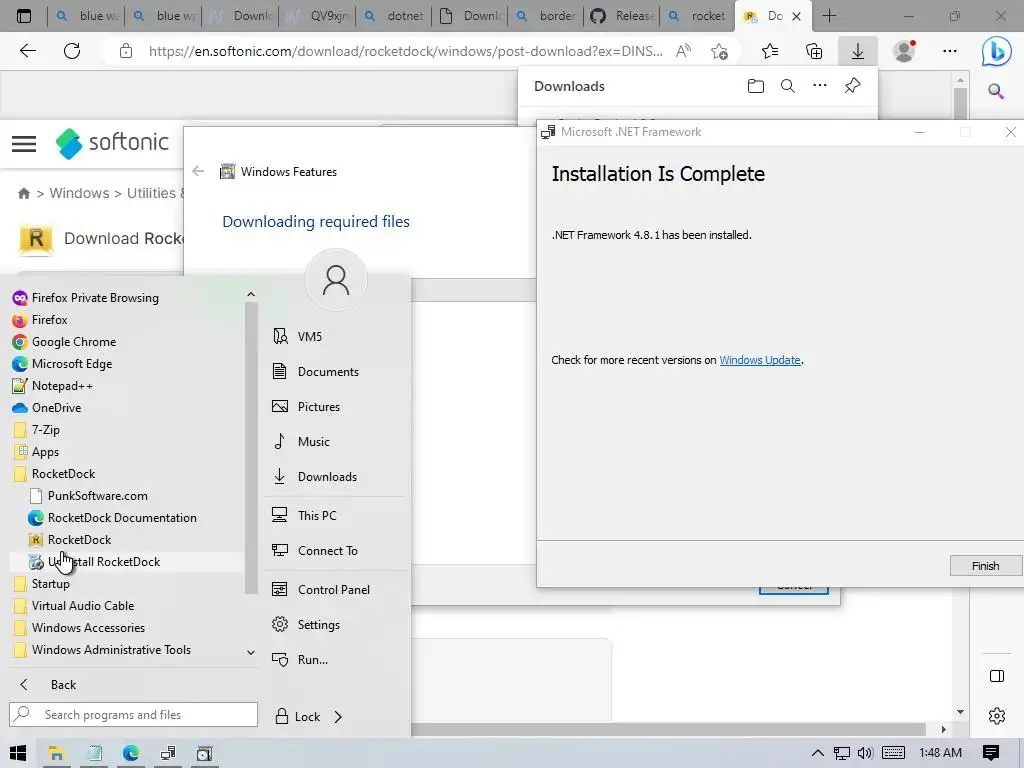Toggle Read aloud icon in address bar
The height and width of the screenshot is (768, 1024).
(x=683, y=51)
